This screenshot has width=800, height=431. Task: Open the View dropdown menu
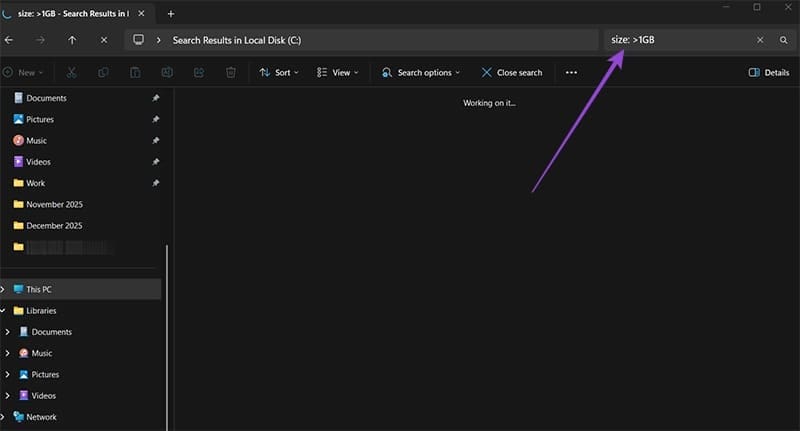click(338, 73)
